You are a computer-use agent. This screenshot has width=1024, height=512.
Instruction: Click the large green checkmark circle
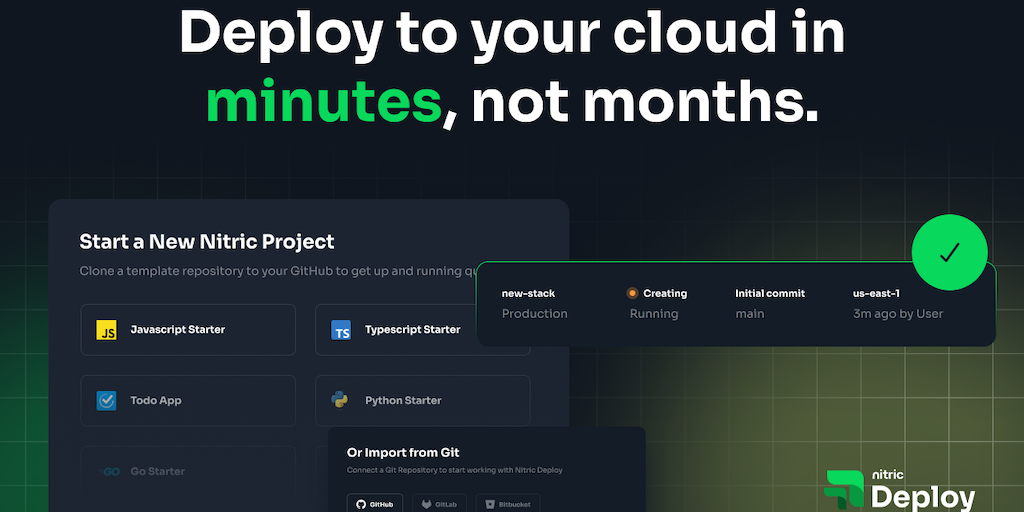tap(949, 253)
